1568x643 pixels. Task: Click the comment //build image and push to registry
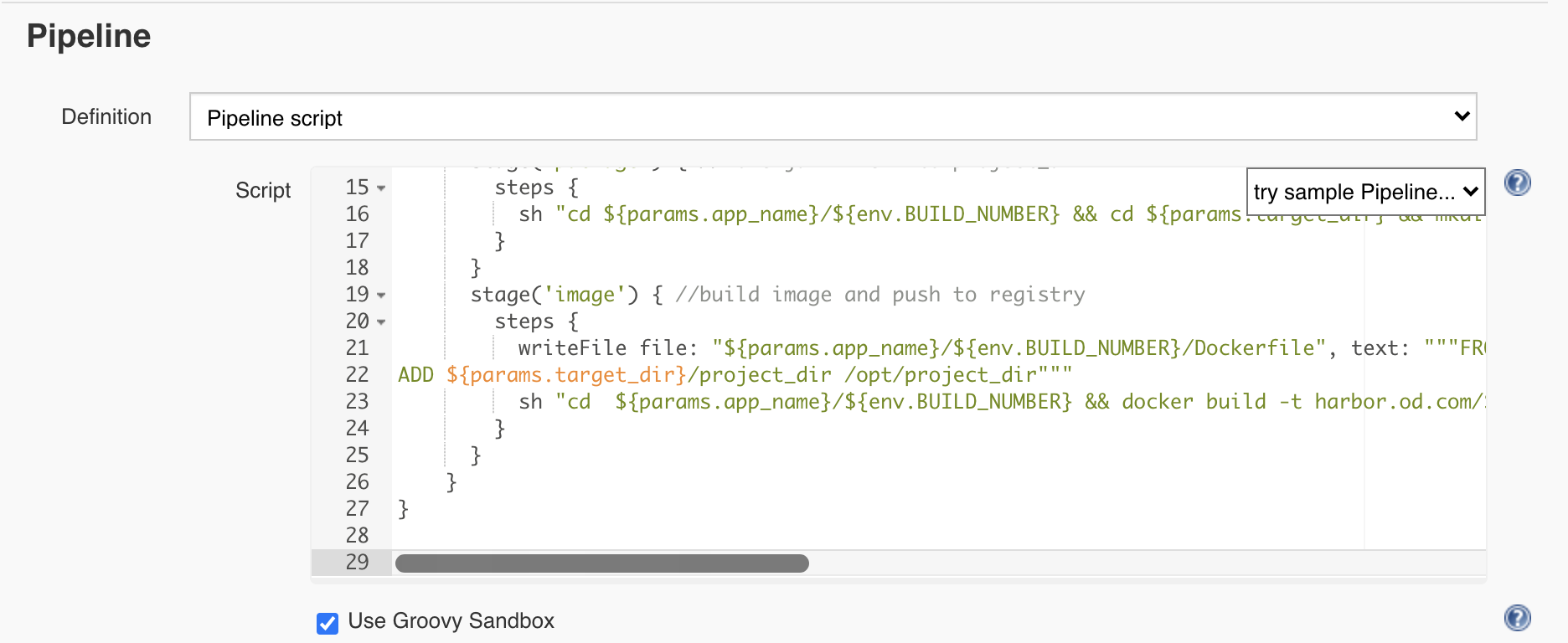(880, 295)
